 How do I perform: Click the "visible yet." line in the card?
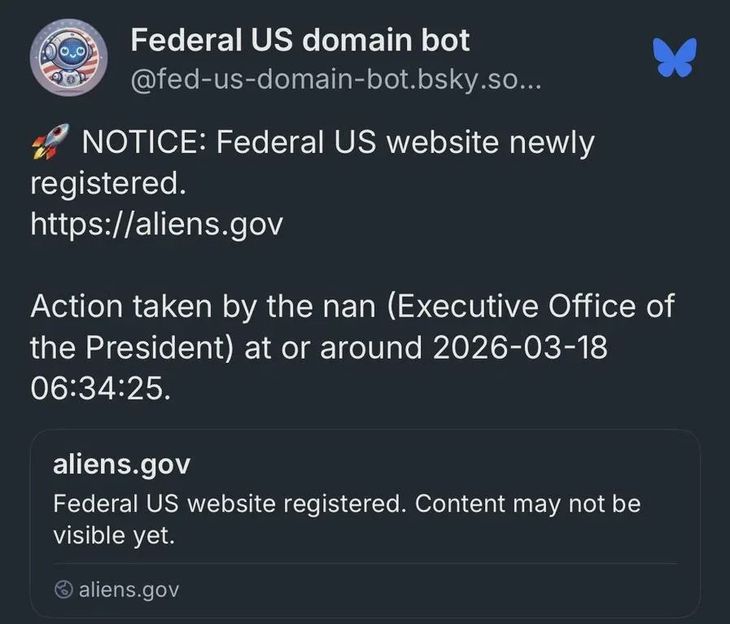pyautogui.click(x=114, y=535)
